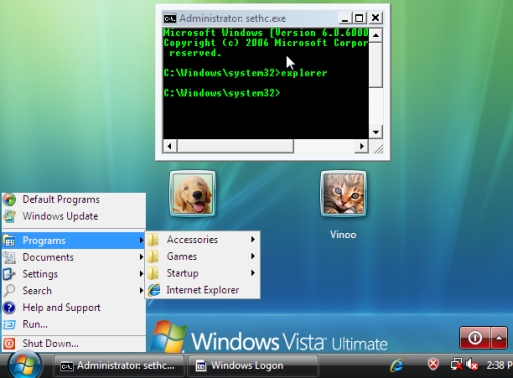
Task: Select the Programs menu entry
Action: pos(73,240)
